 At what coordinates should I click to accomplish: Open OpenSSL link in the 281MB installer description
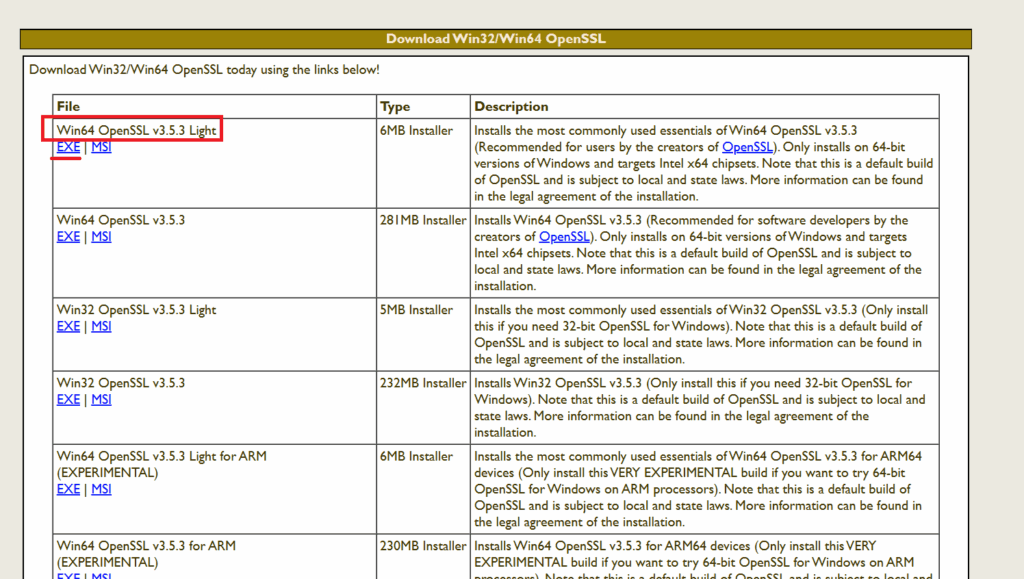coord(564,237)
